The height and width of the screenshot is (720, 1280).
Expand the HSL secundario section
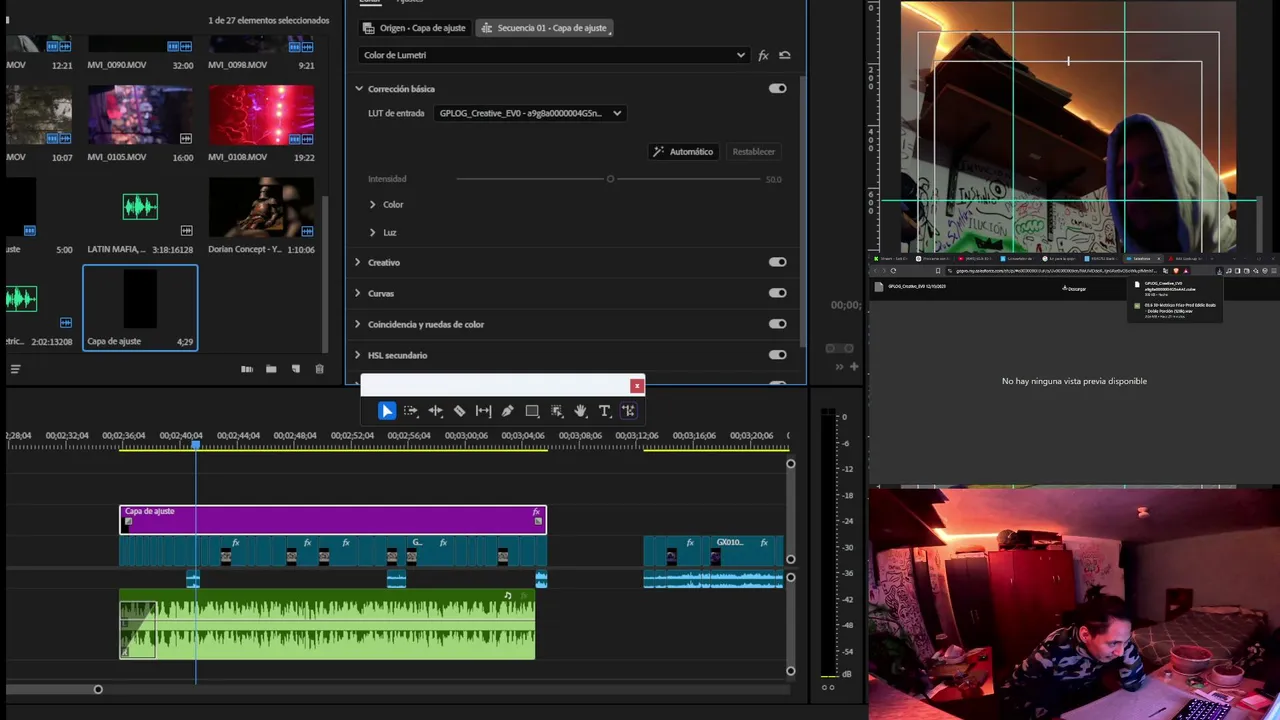coord(358,355)
